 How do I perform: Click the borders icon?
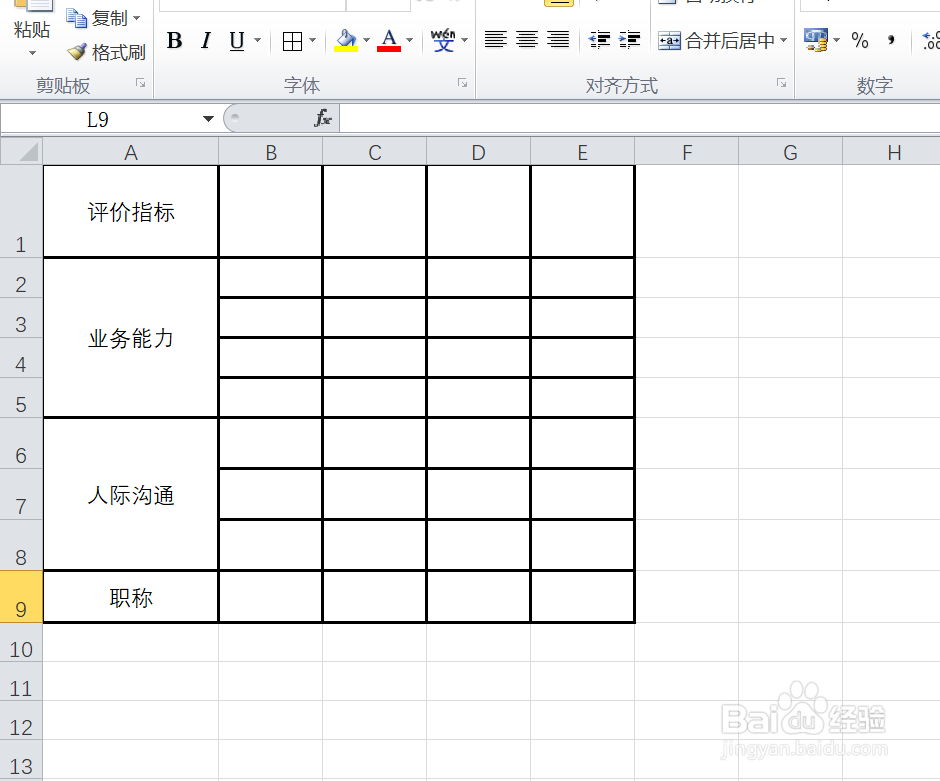(292, 41)
